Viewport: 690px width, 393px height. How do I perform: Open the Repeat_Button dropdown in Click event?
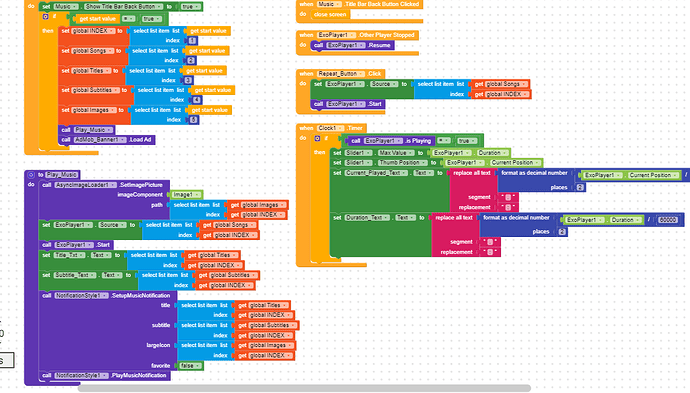341,74
